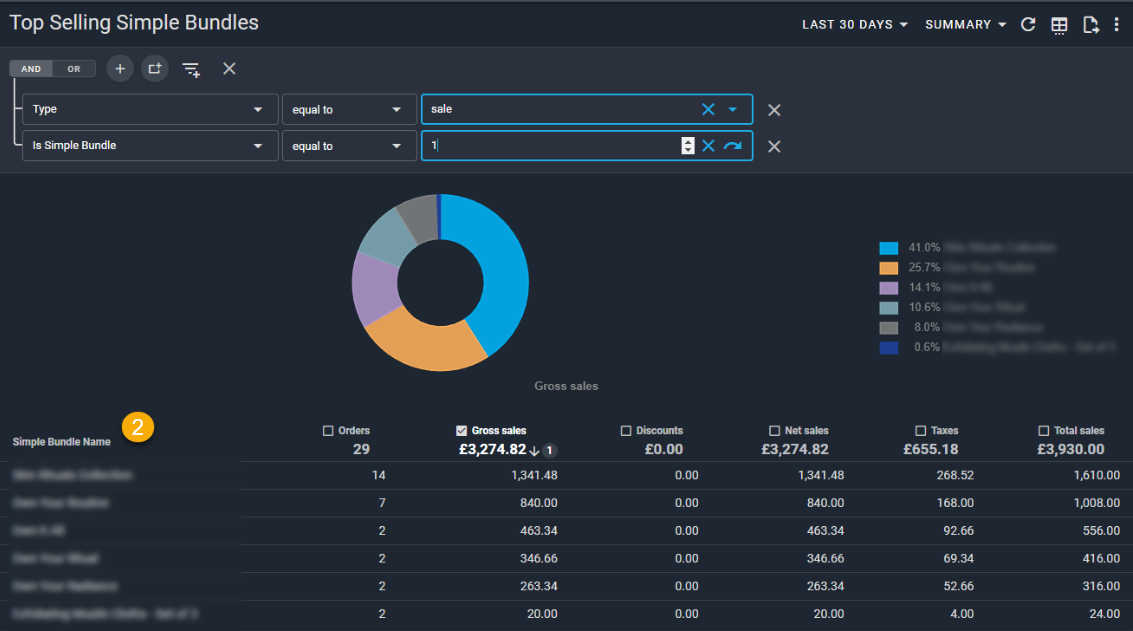Open the Summary view menu

[x=965, y=25]
